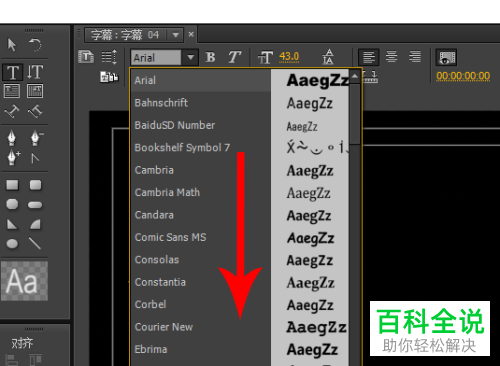This screenshot has width=500, height=366.
Task: Activate the Vertical Type tool
Action: tap(35, 72)
